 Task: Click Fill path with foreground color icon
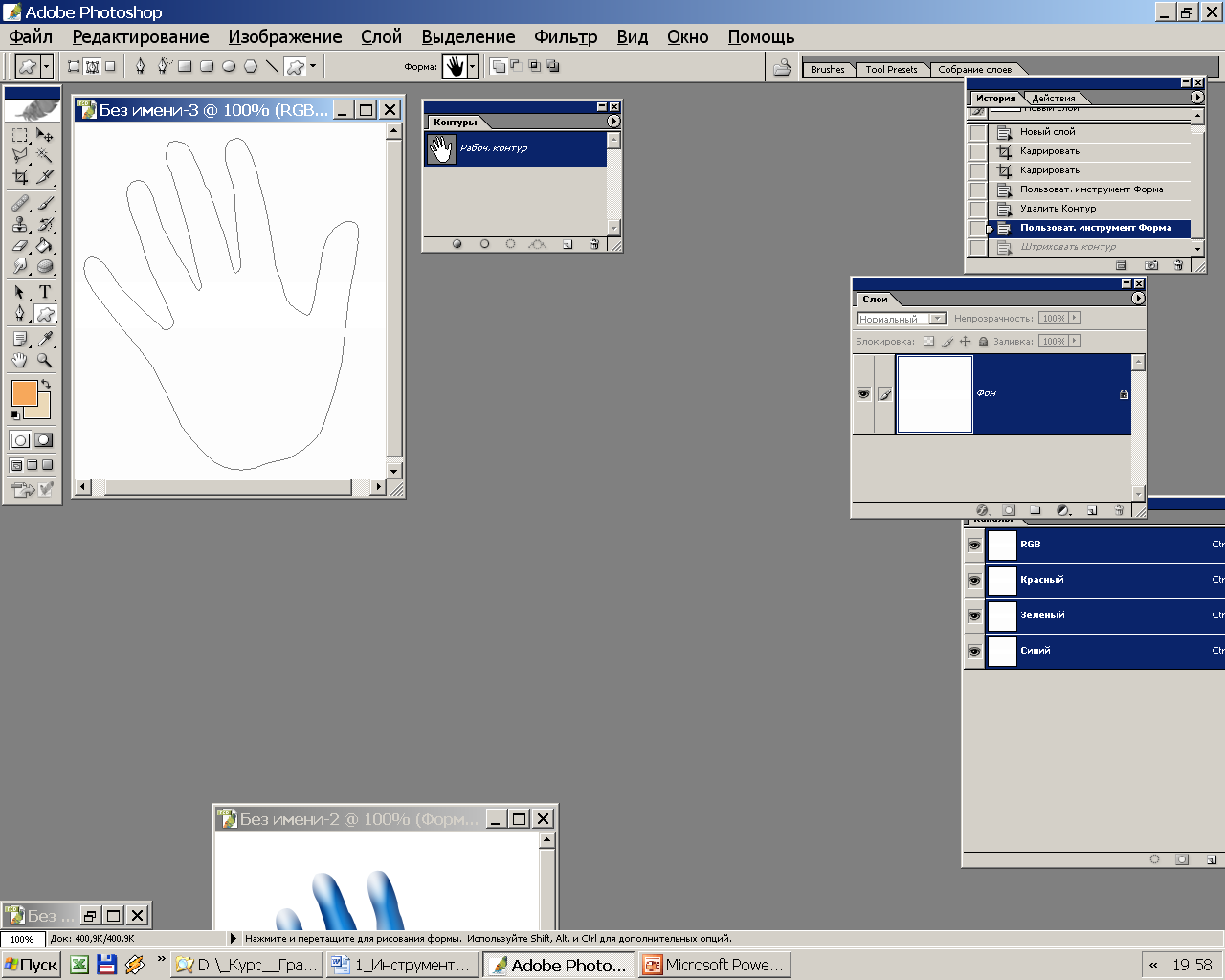pyautogui.click(x=457, y=244)
